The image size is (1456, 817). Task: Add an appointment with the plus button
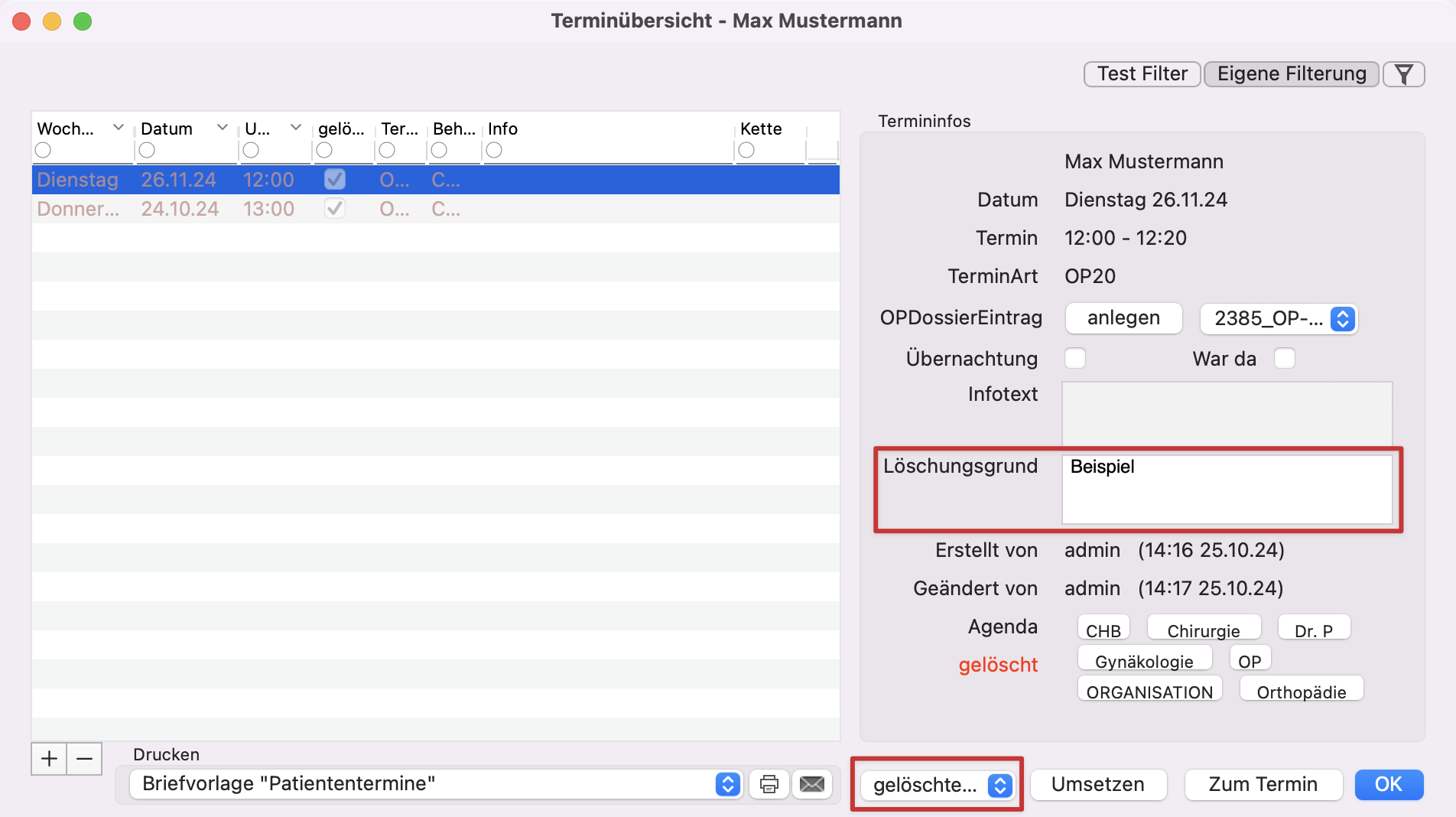50,759
